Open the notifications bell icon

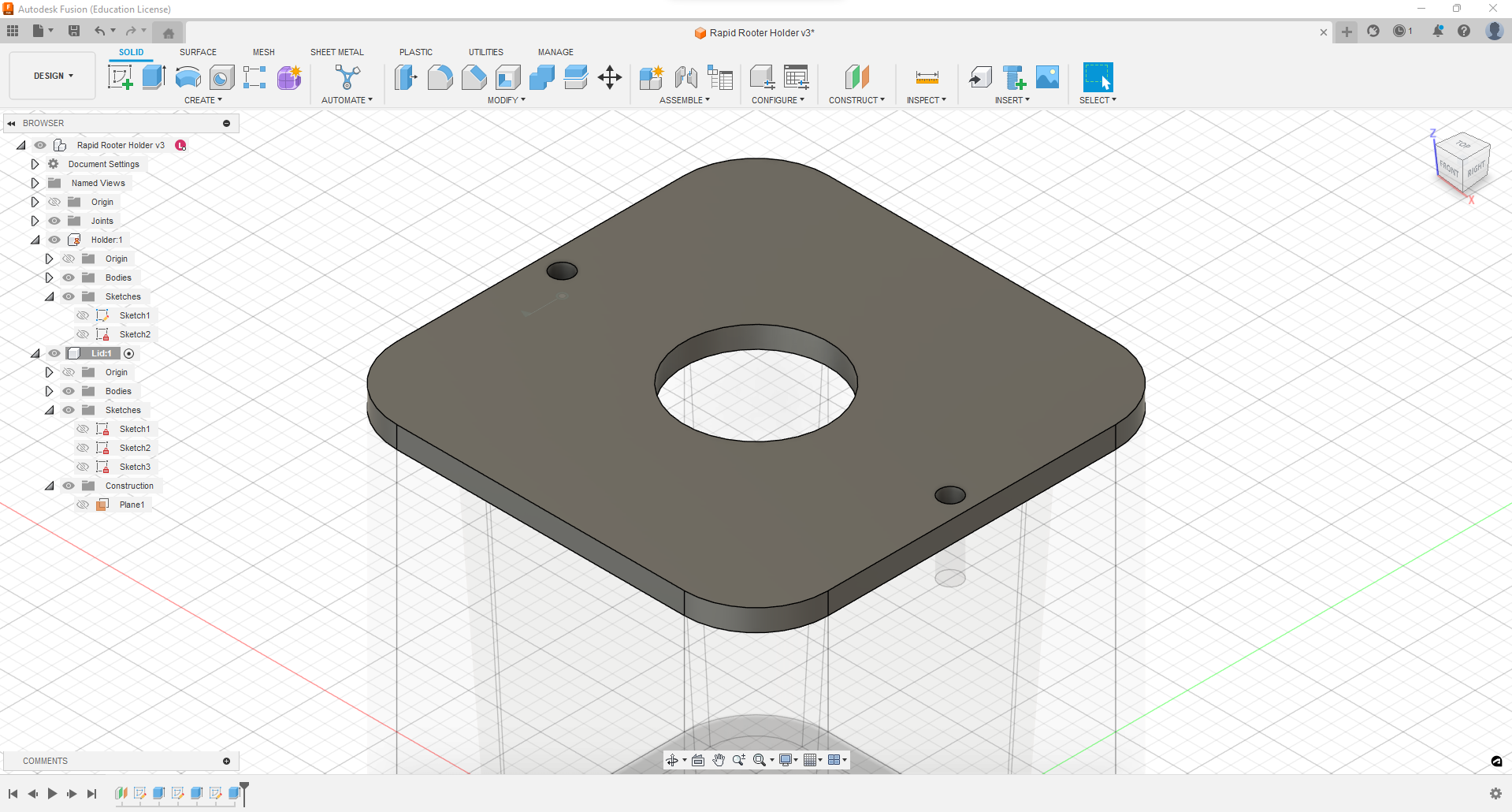click(x=1438, y=31)
